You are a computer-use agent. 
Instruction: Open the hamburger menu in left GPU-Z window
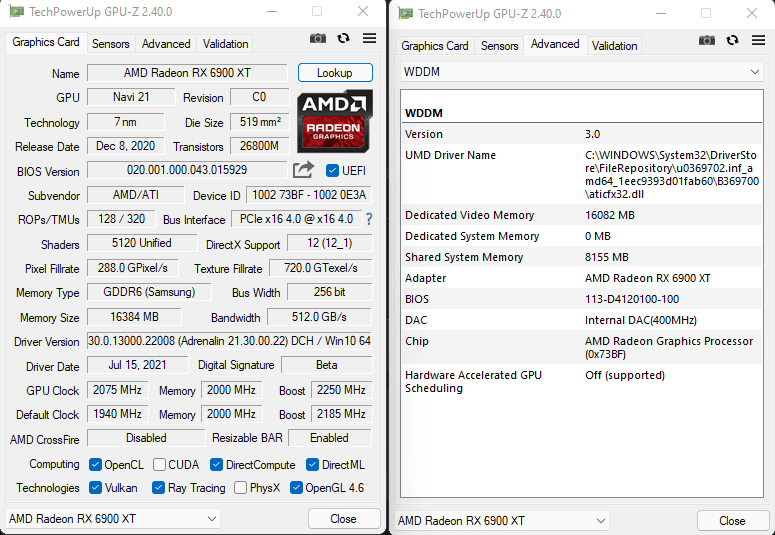click(x=369, y=38)
